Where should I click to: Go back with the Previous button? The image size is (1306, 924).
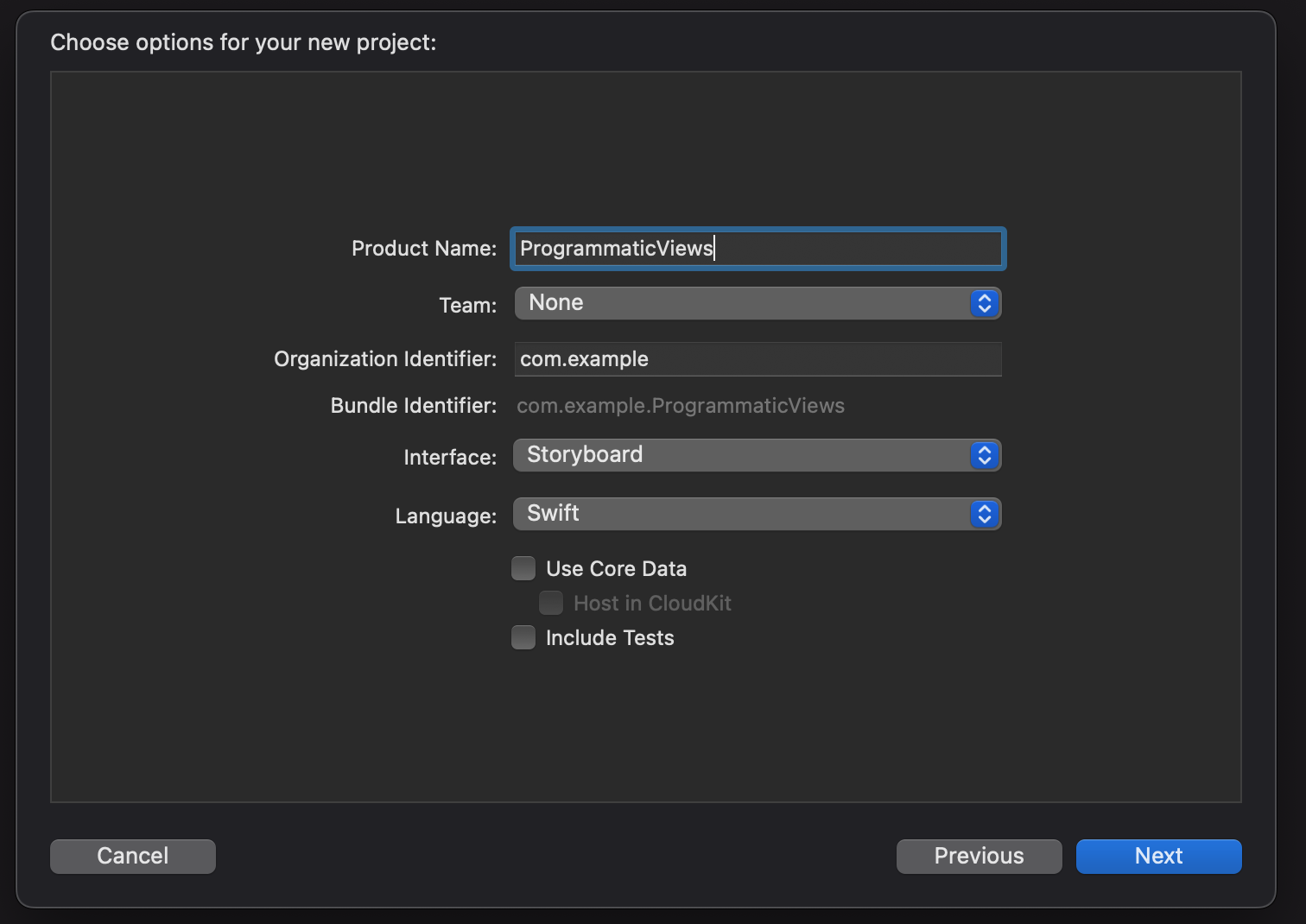pyautogui.click(x=979, y=856)
